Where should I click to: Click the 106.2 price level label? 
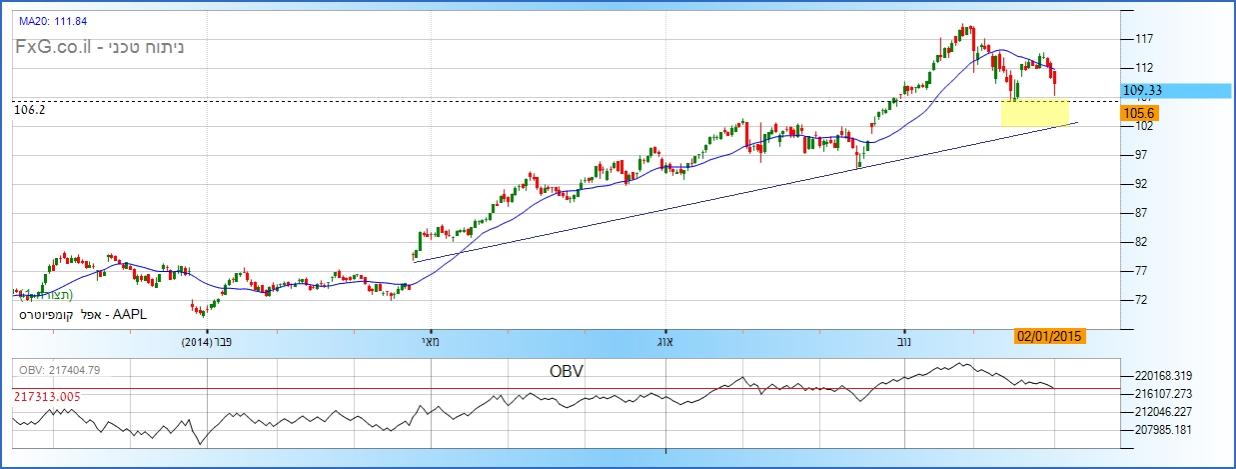pyautogui.click(x=30, y=110)
